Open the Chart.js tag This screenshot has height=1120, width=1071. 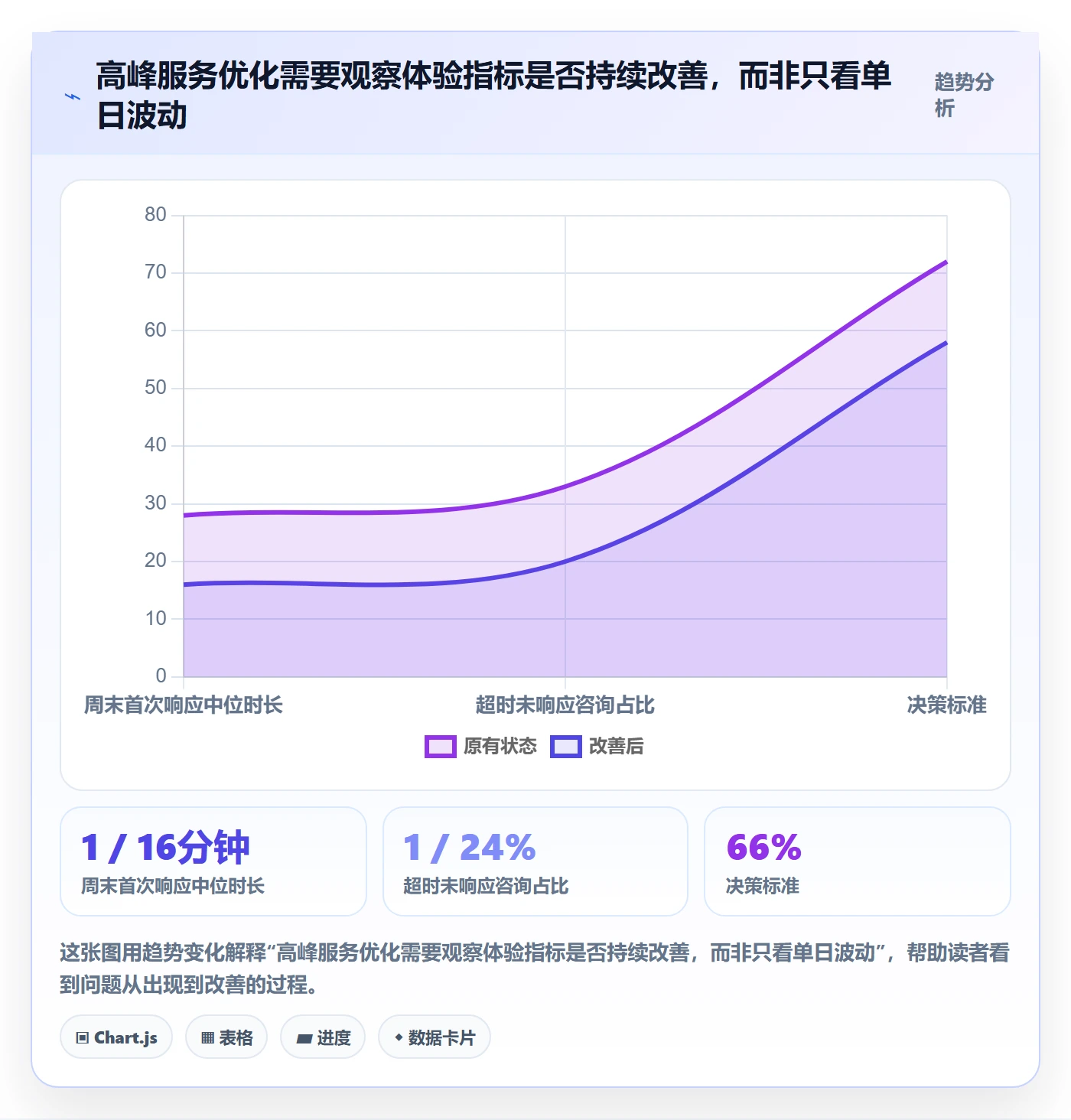pyautogui.click(x=116, y=1037)
